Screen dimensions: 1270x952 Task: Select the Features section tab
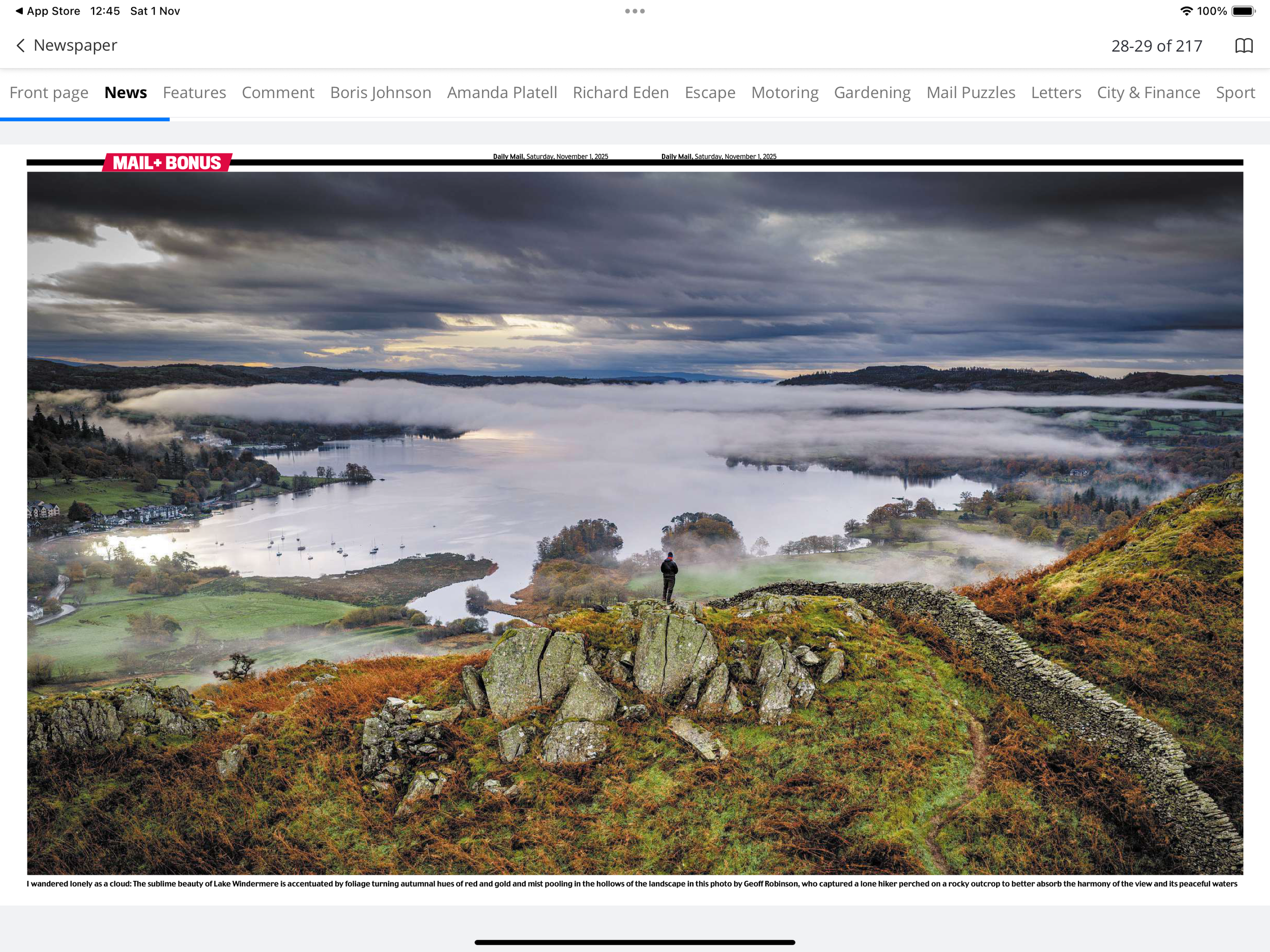[x=194, y=92]
